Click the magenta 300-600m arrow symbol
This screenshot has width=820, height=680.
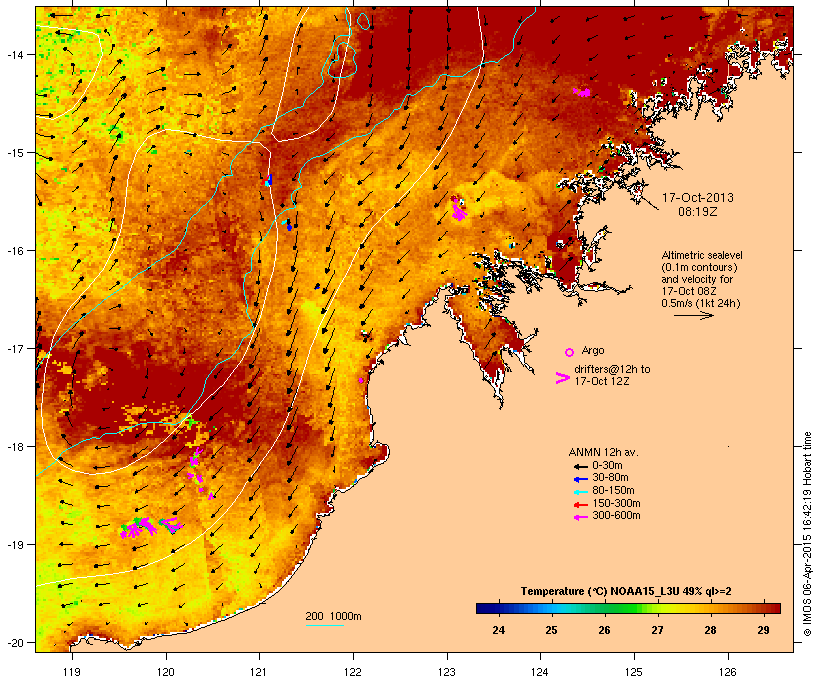(x=580, y=517)
